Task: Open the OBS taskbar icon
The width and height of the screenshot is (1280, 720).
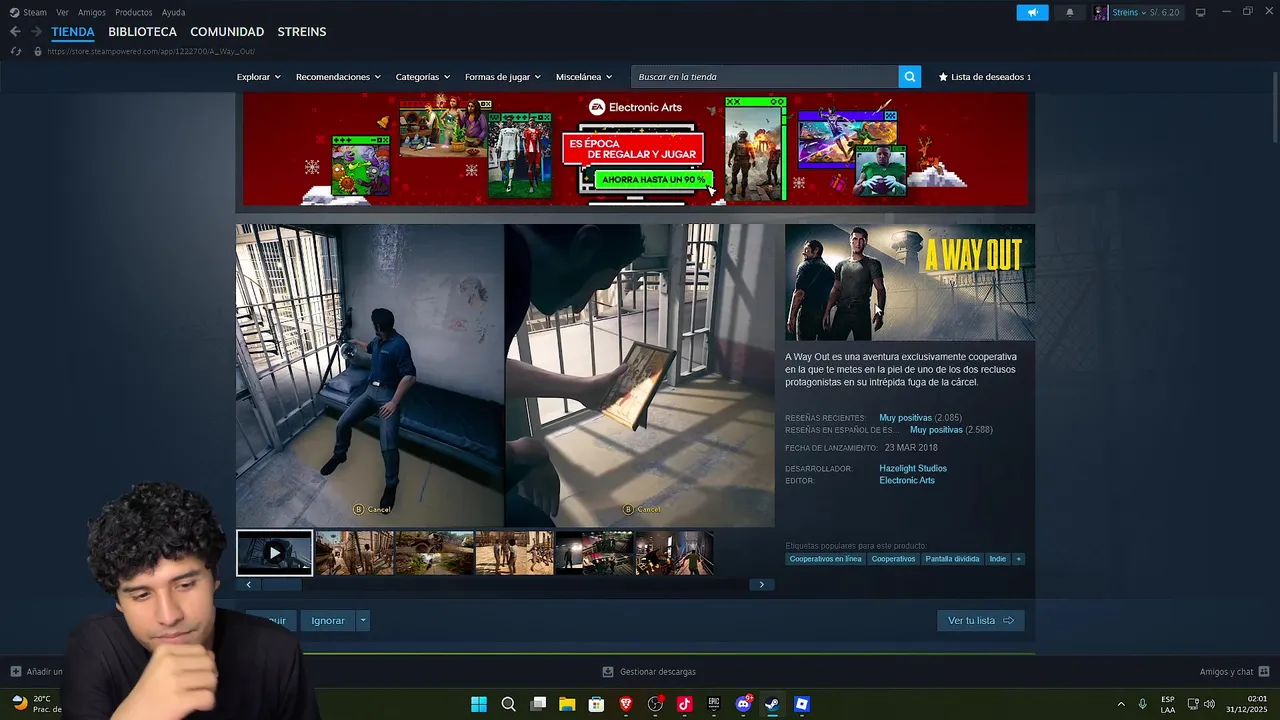Action: [x=655, y=704]
